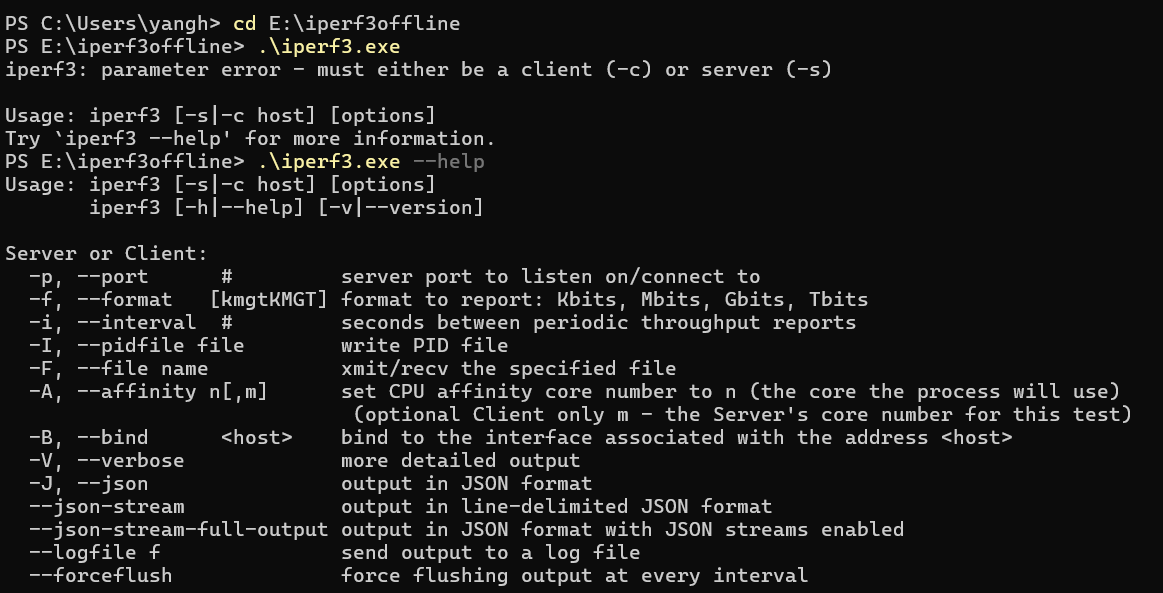Select the "-A, --affinity n[,m]" option
This screenshot has height=593, width=1163.
pyautogui.click(x=148, y=391)
